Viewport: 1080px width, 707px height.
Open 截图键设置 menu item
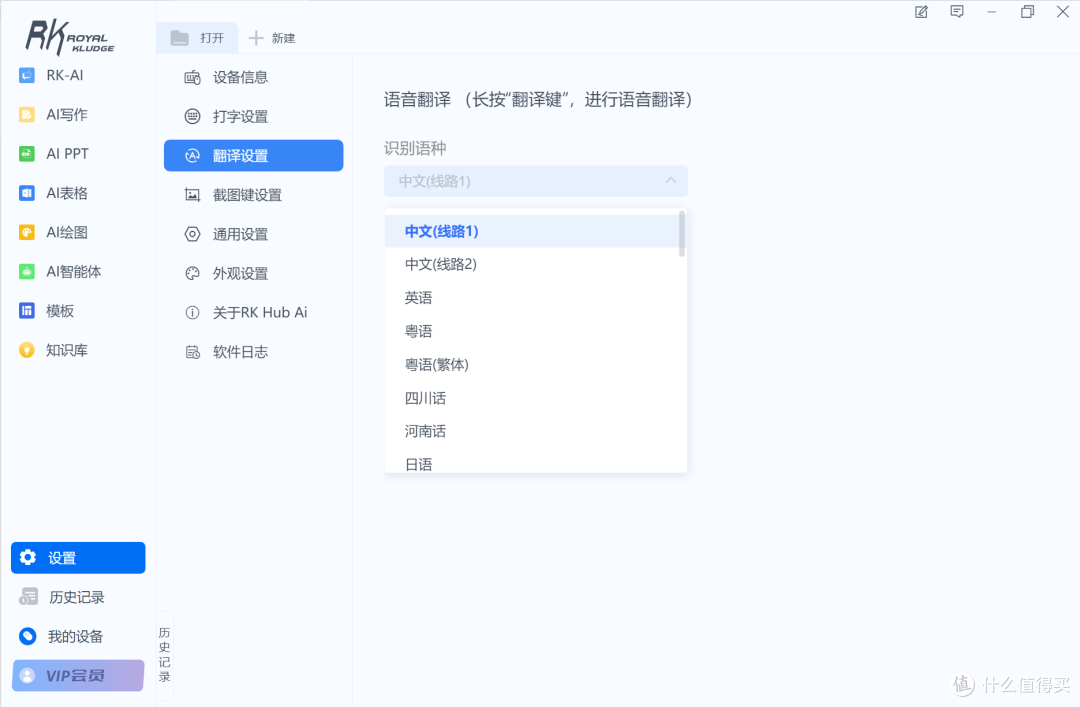pyautogui.click(x=253, y=195)
